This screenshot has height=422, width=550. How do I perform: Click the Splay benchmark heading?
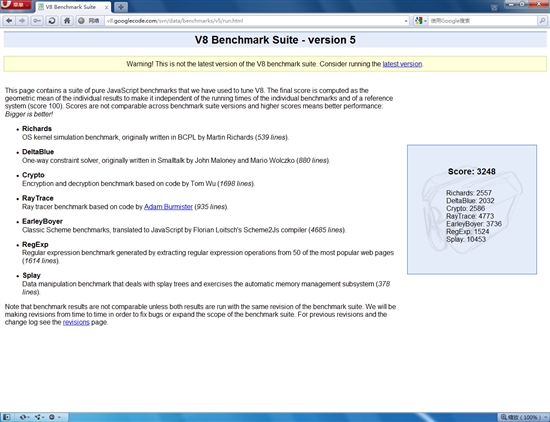[x=31, y=275]
